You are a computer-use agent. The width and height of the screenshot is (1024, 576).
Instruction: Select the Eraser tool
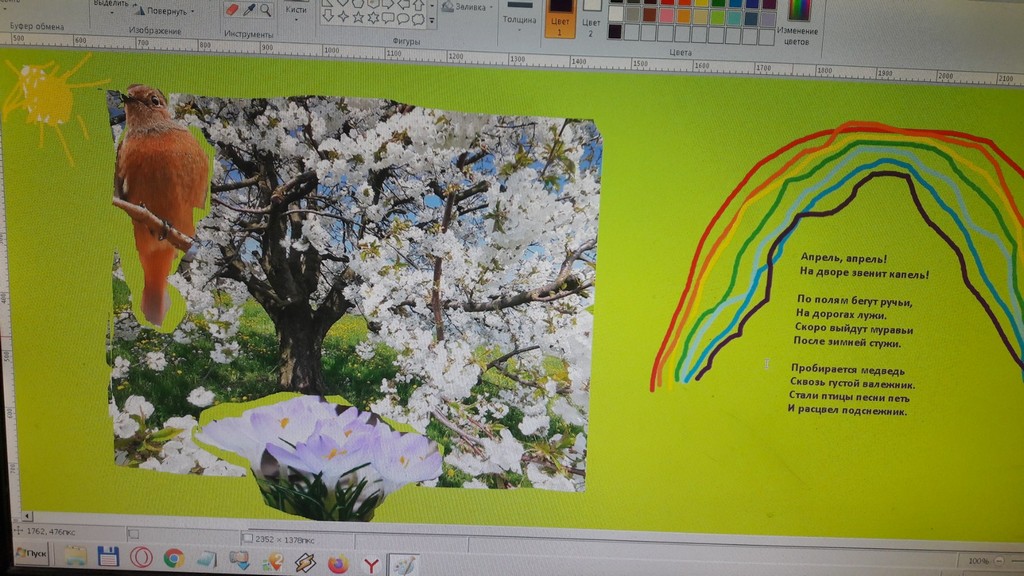(x=232, y=9)
